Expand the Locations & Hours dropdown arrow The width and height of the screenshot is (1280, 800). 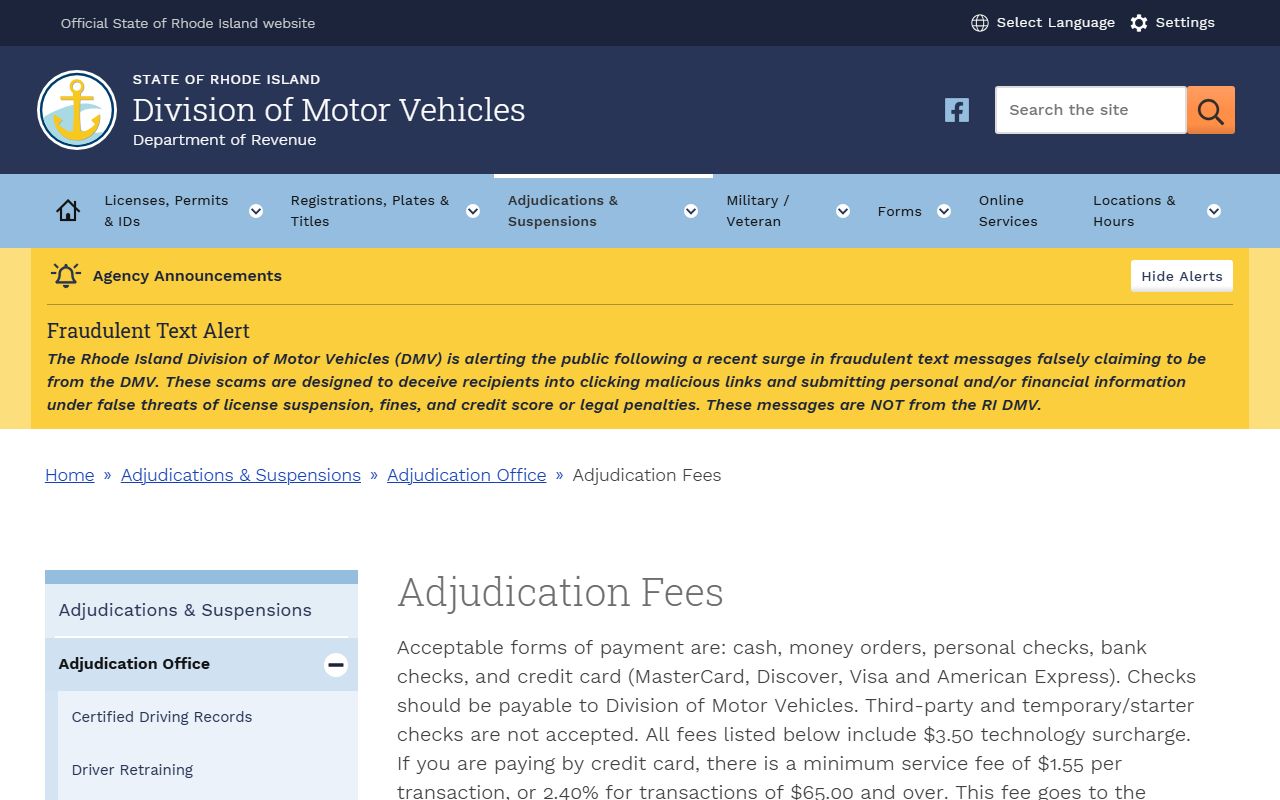coord(1214,211)
